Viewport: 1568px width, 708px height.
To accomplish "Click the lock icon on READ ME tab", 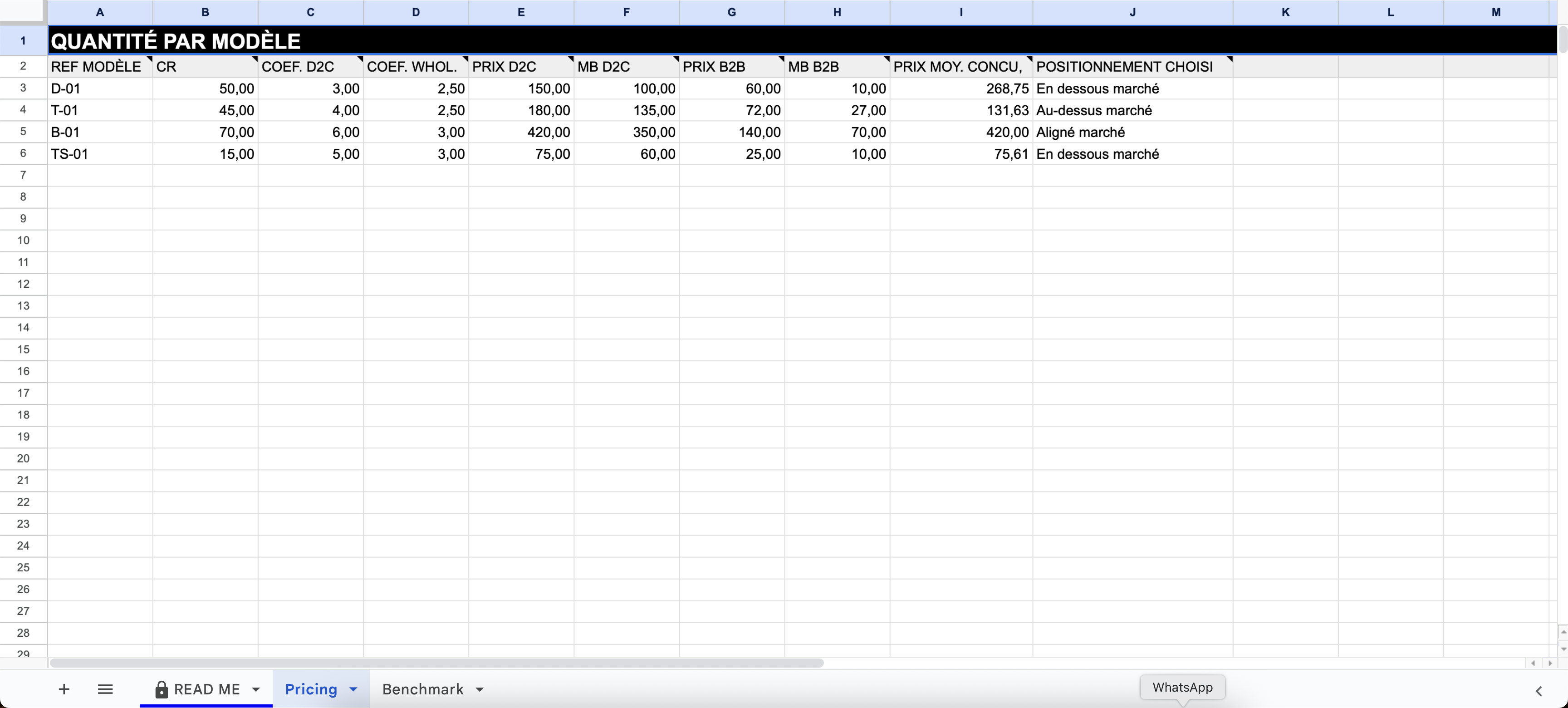I will pyautogui.click(x=162, y=689).
